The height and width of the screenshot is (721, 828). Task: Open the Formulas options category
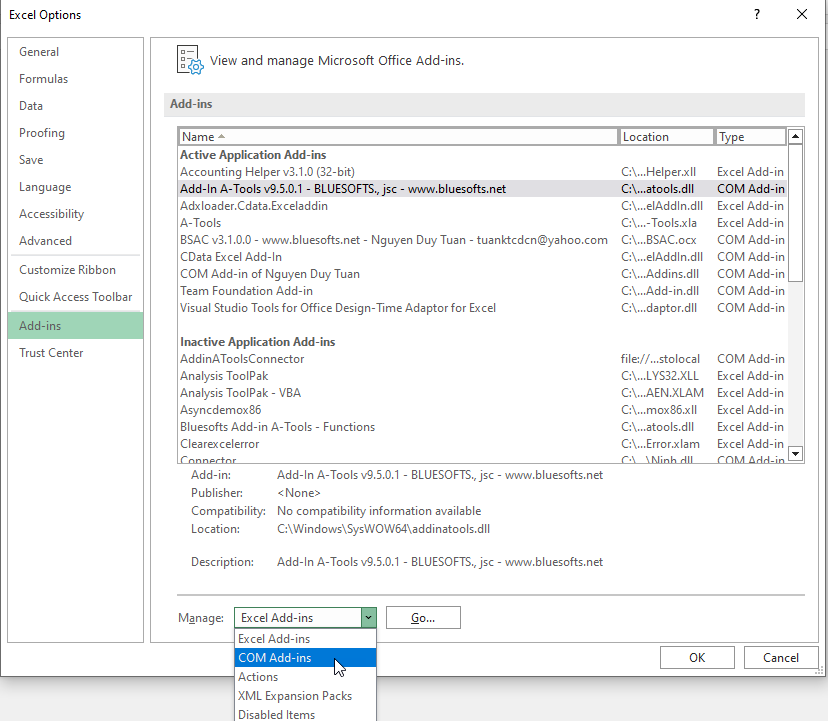pyautogui.click(x=76, y=79)
